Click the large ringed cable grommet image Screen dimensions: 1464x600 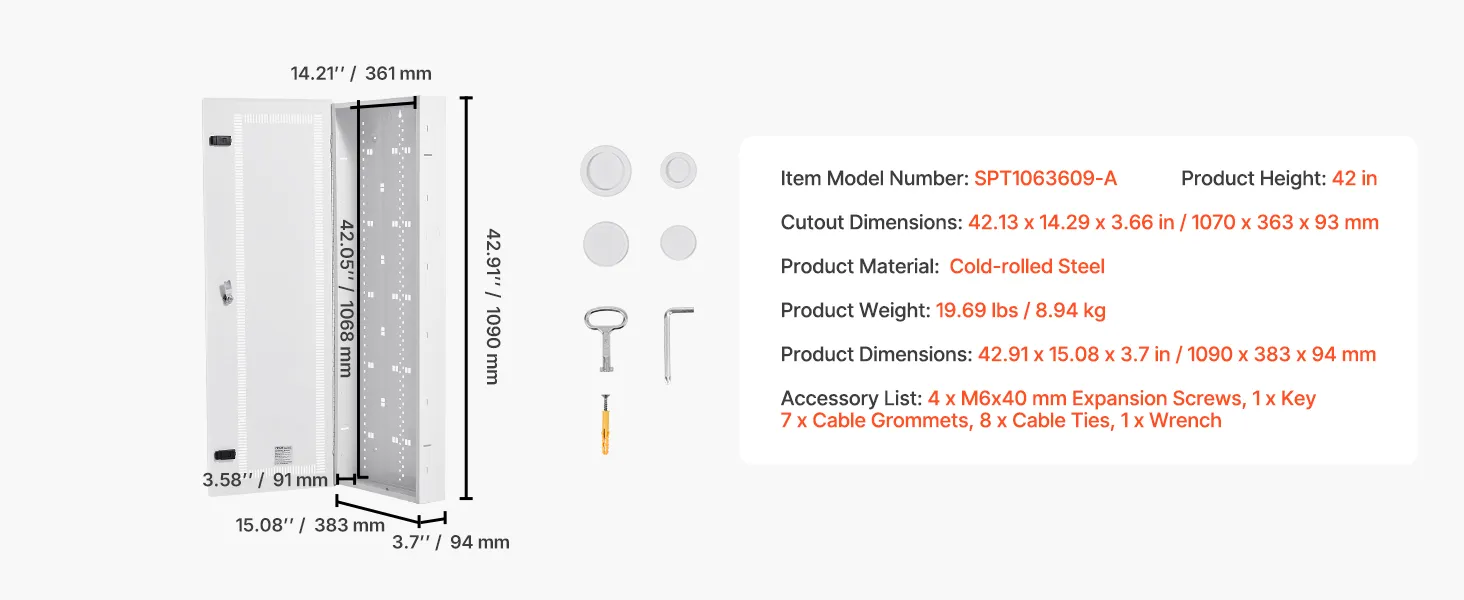click(x=605, y=170)
